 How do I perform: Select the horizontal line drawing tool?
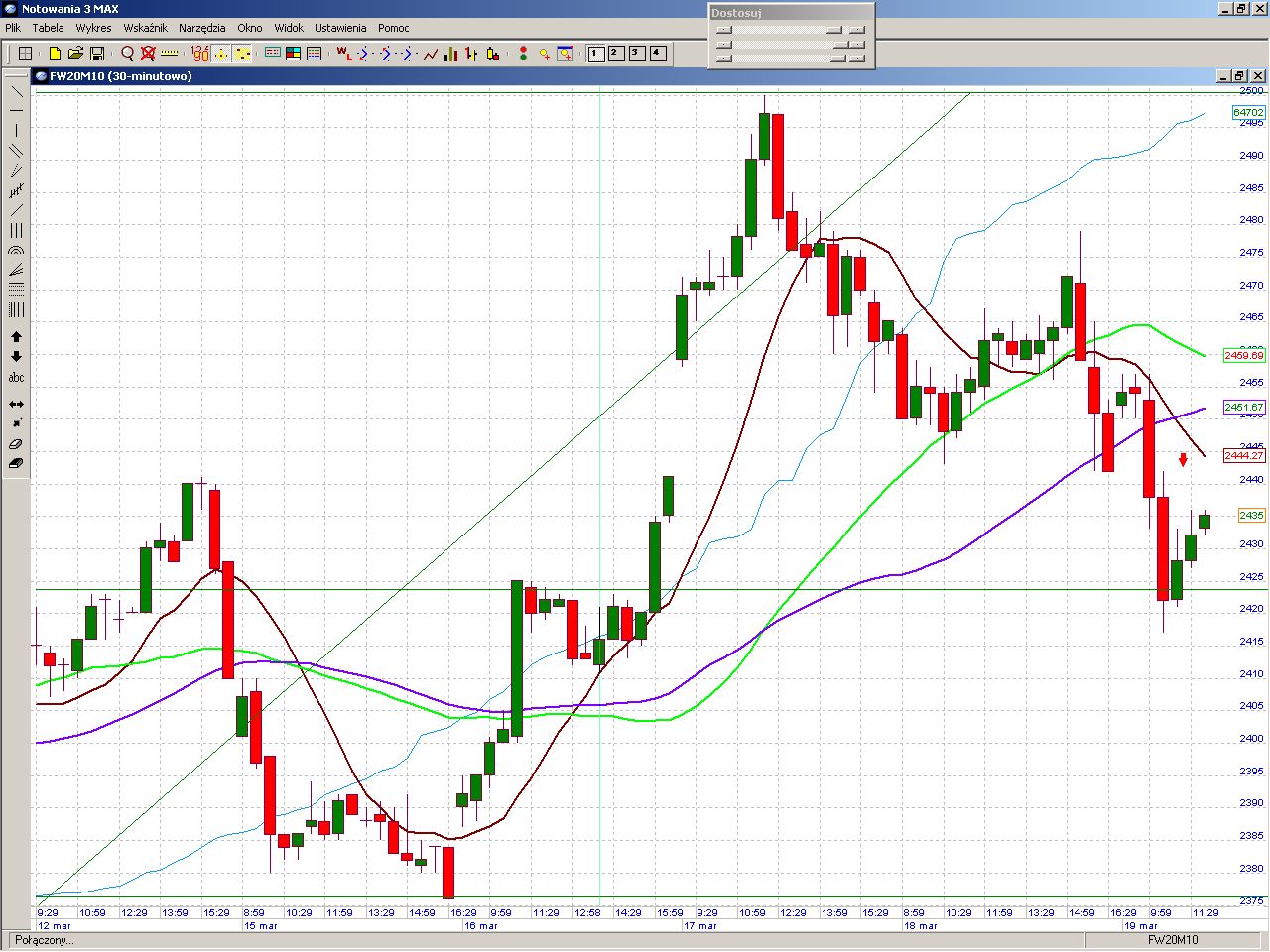point(16,111)
